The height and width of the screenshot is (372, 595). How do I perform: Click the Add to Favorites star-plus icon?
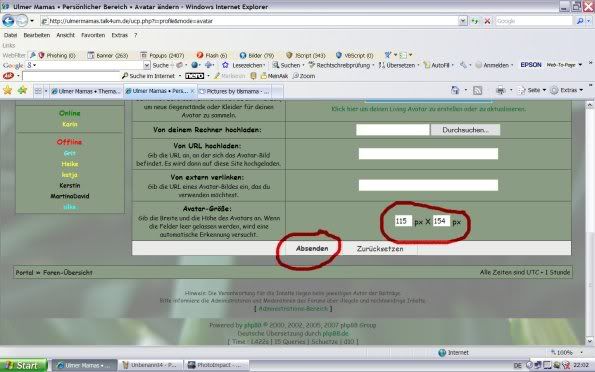click(x=23, y=90)
